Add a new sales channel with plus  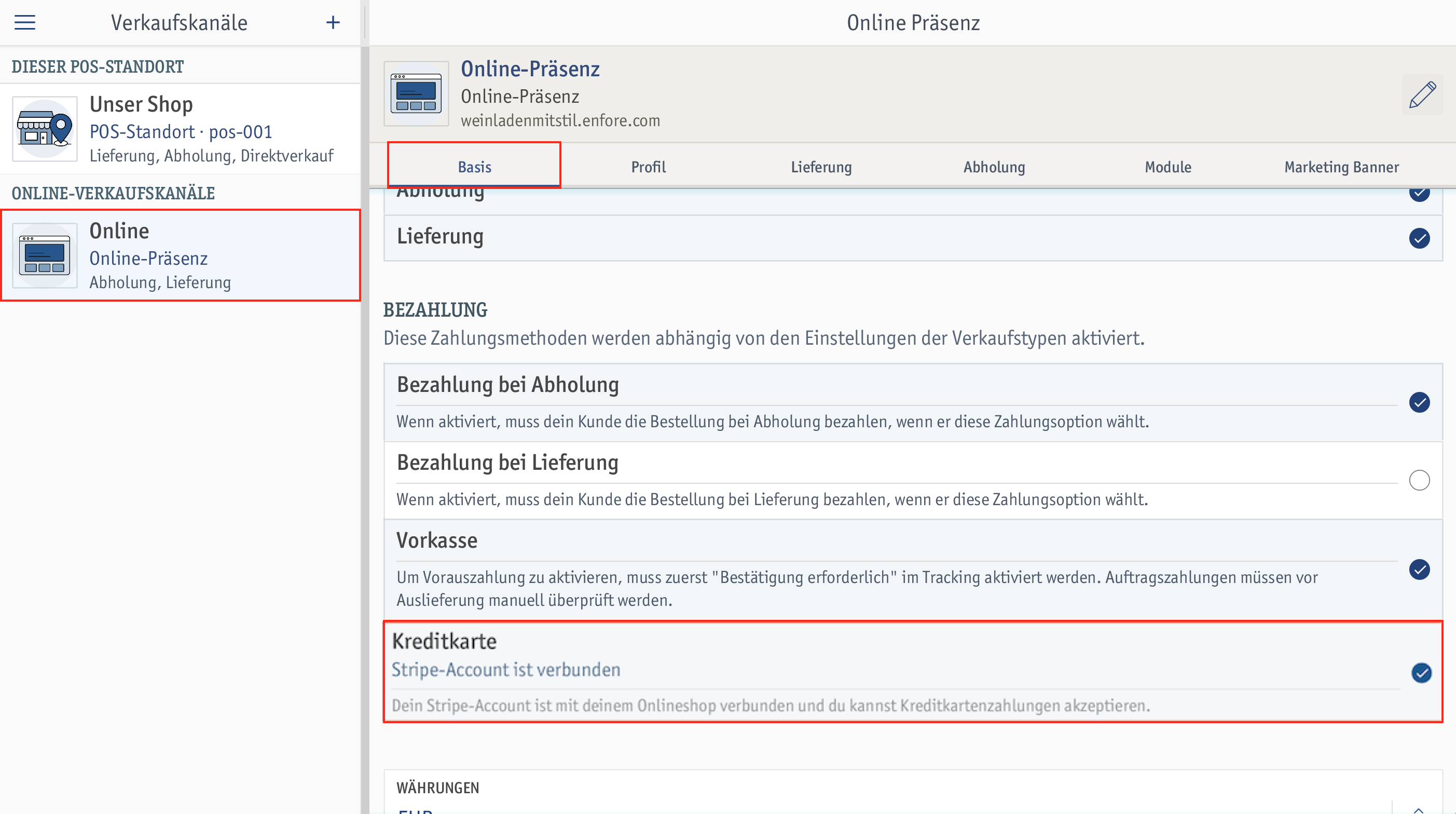click(x=333, y=23)
